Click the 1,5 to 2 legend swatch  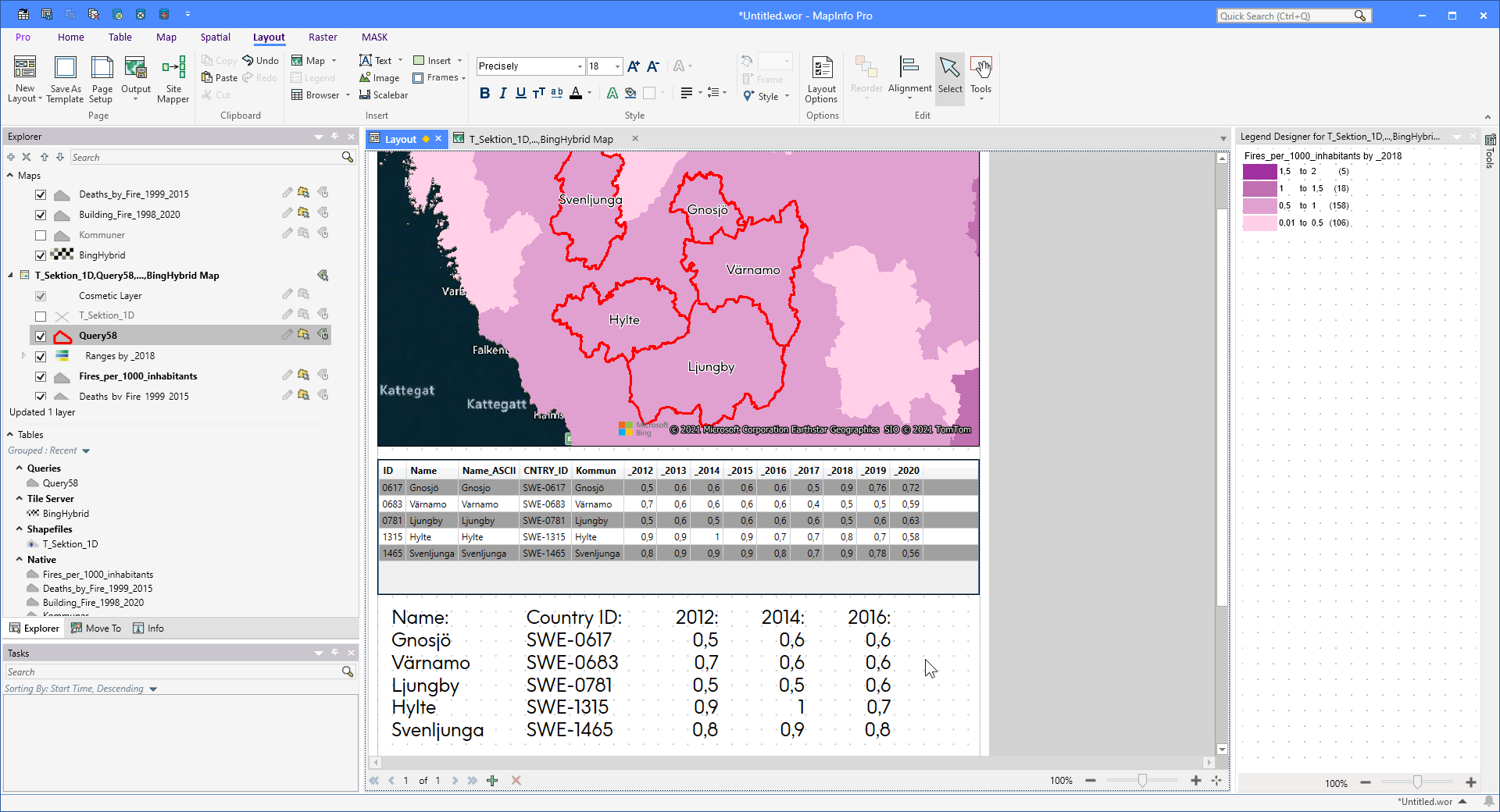click(x=1259, y=172)
